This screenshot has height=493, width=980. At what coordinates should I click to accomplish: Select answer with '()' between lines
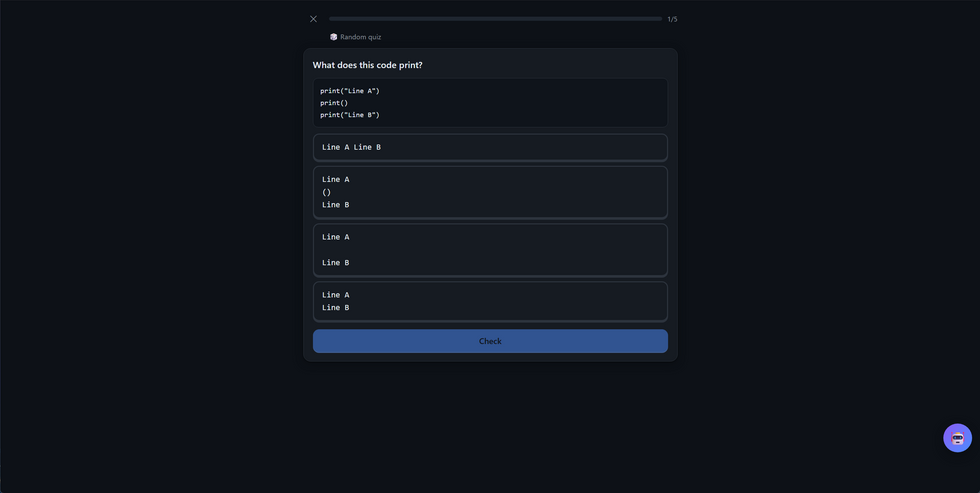[x=490, y=192]
